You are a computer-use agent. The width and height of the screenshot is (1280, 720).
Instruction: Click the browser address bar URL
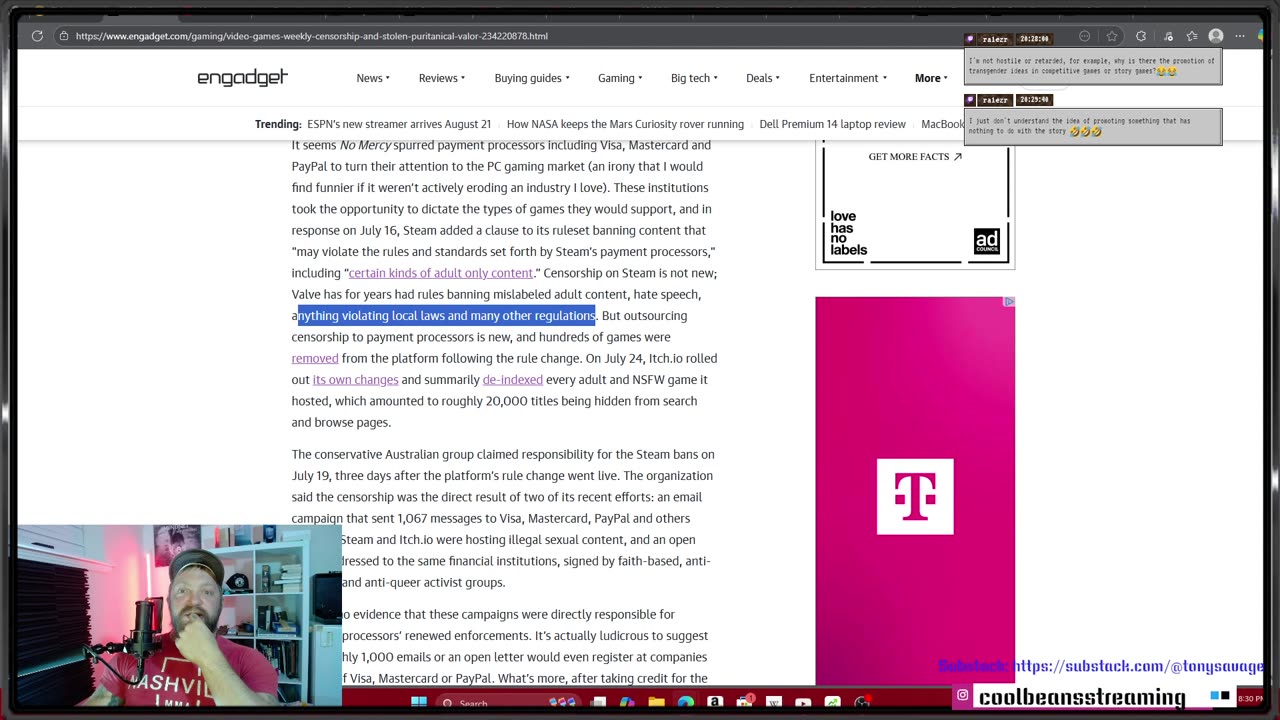coord(311,36)
